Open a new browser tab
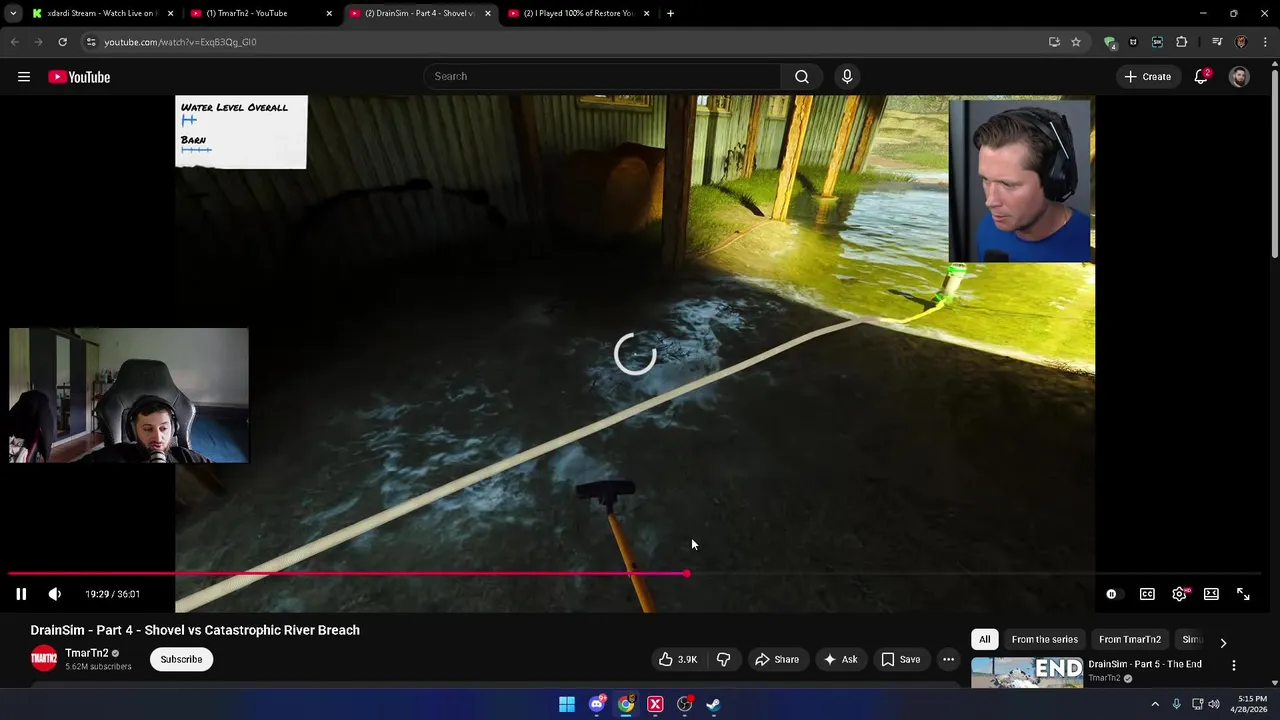Image resolution: width=1280 pixels, height=720 pixels. click(670, 13)
